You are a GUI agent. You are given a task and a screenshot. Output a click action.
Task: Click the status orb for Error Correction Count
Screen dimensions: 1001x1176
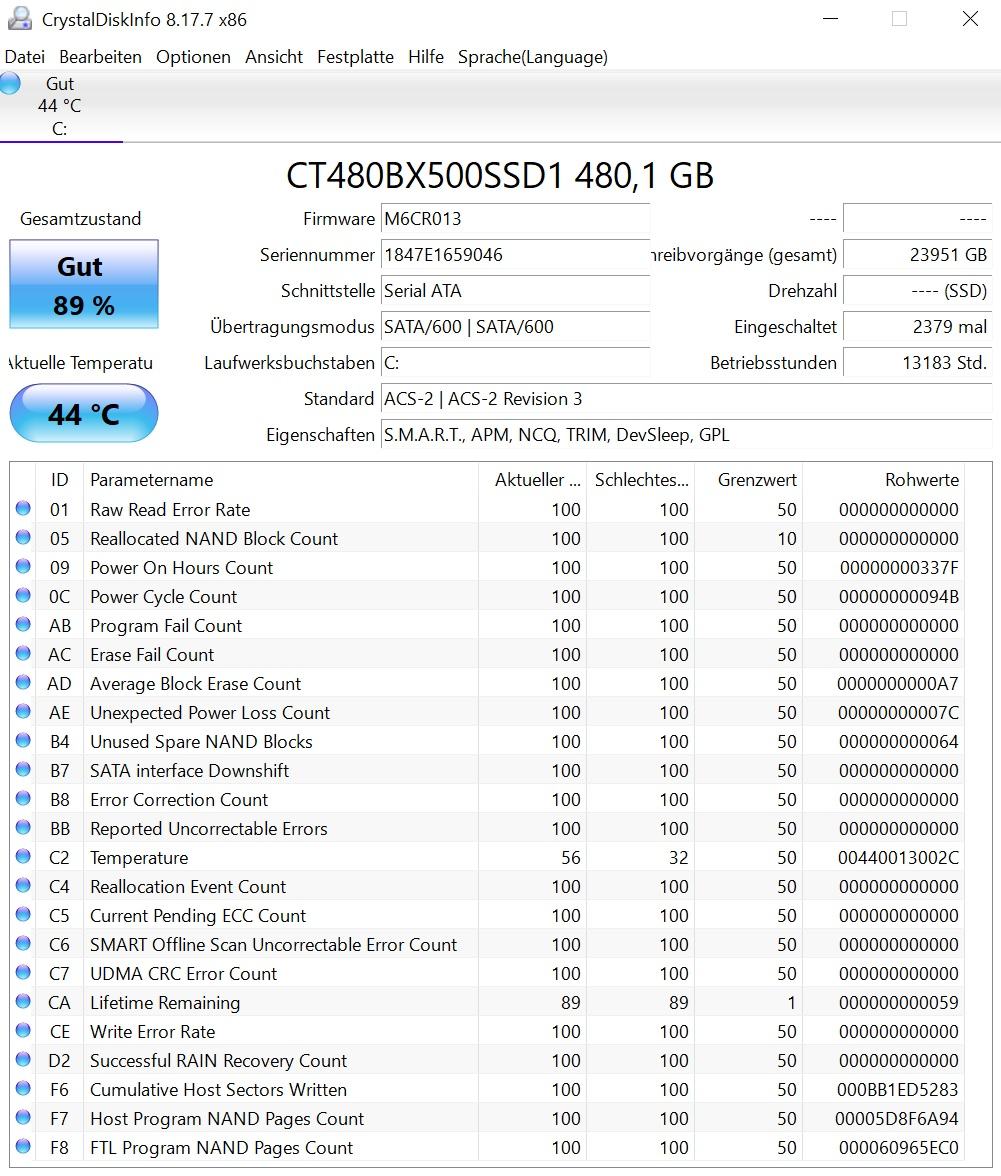[x=23, y=799]
